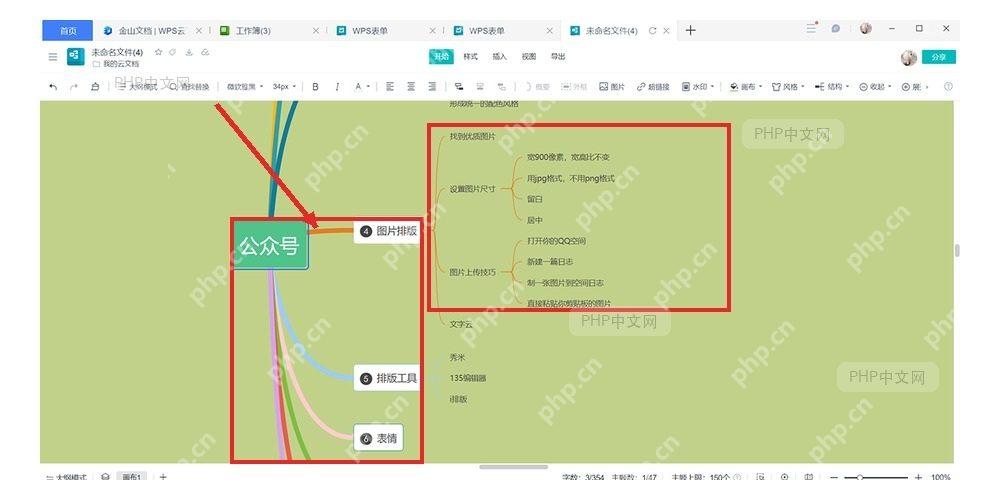Screen dimensions: 1000x500
Task: Select the 图片排版 topic node
Action: (x=388, y=231)
